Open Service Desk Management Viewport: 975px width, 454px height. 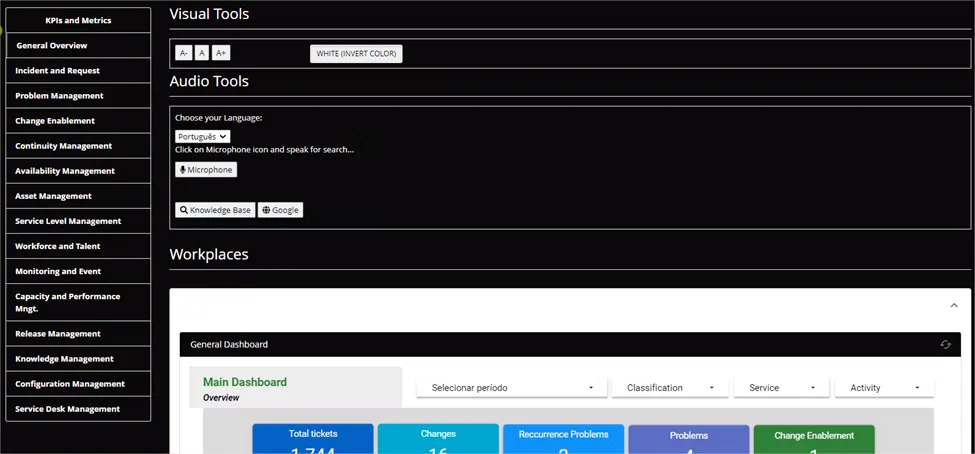(x=78, y=409)
